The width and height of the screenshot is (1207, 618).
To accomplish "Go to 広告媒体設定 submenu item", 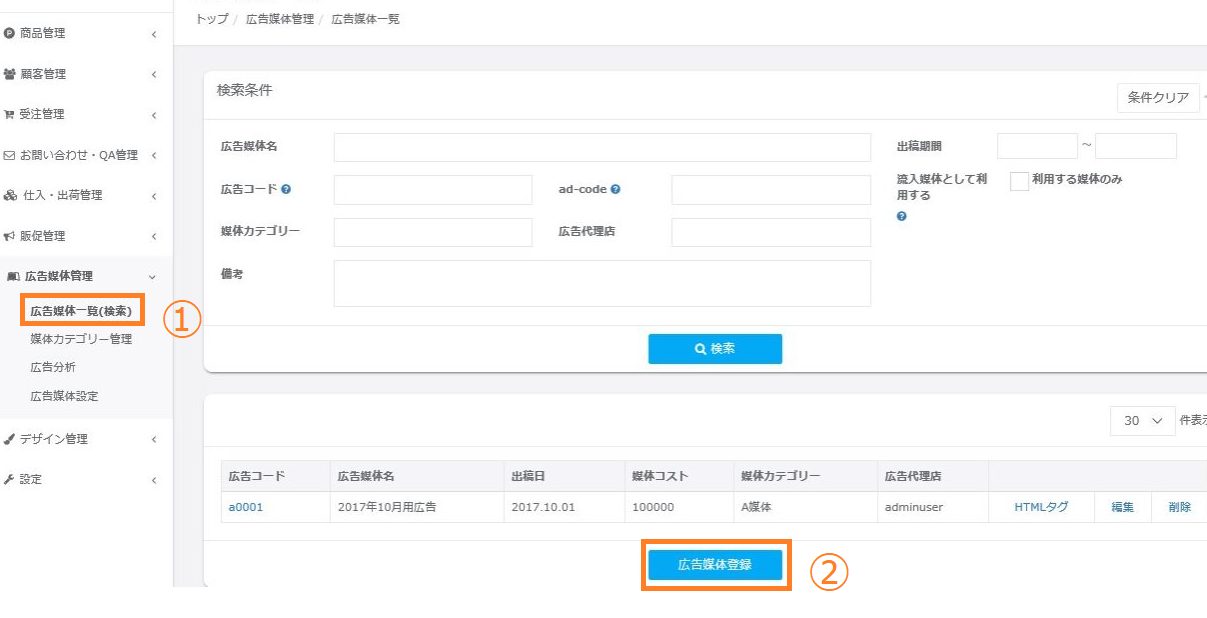I will [64, 396].
